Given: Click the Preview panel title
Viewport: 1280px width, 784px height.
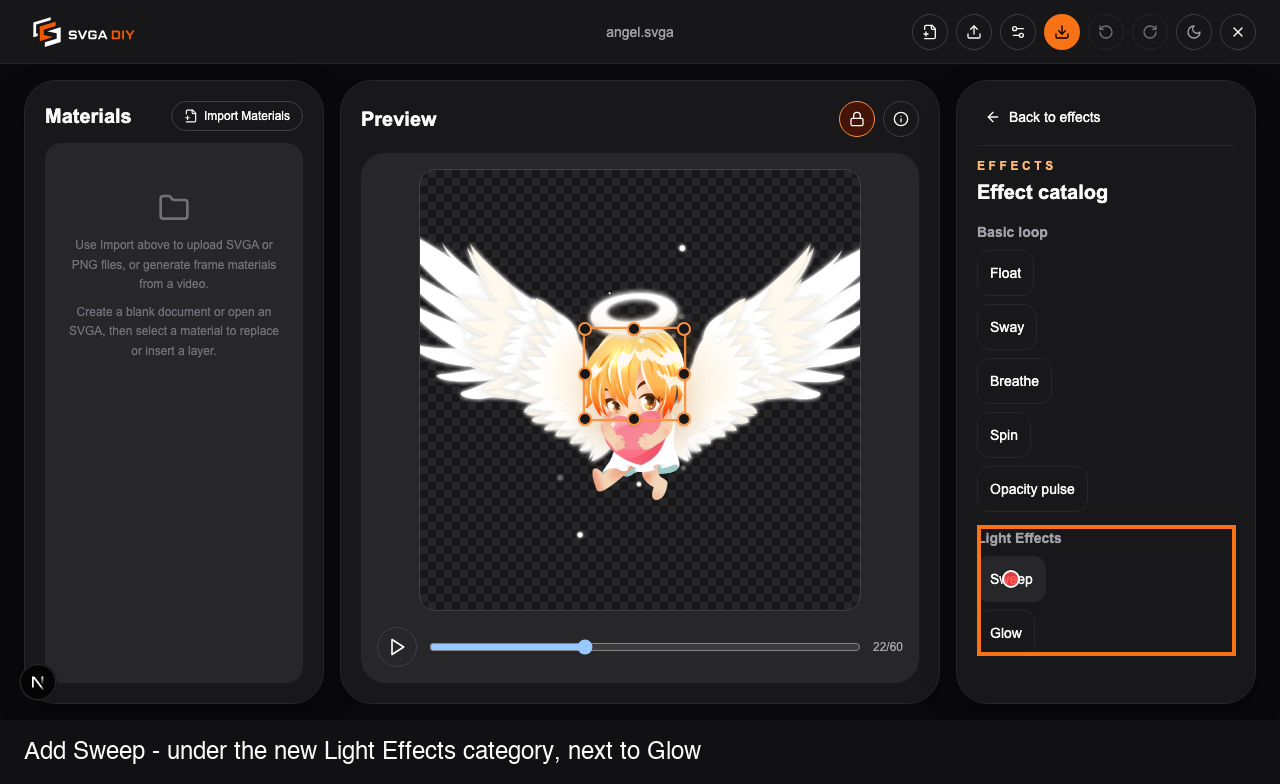Looking at the screenshot, I should click(399, 119).
